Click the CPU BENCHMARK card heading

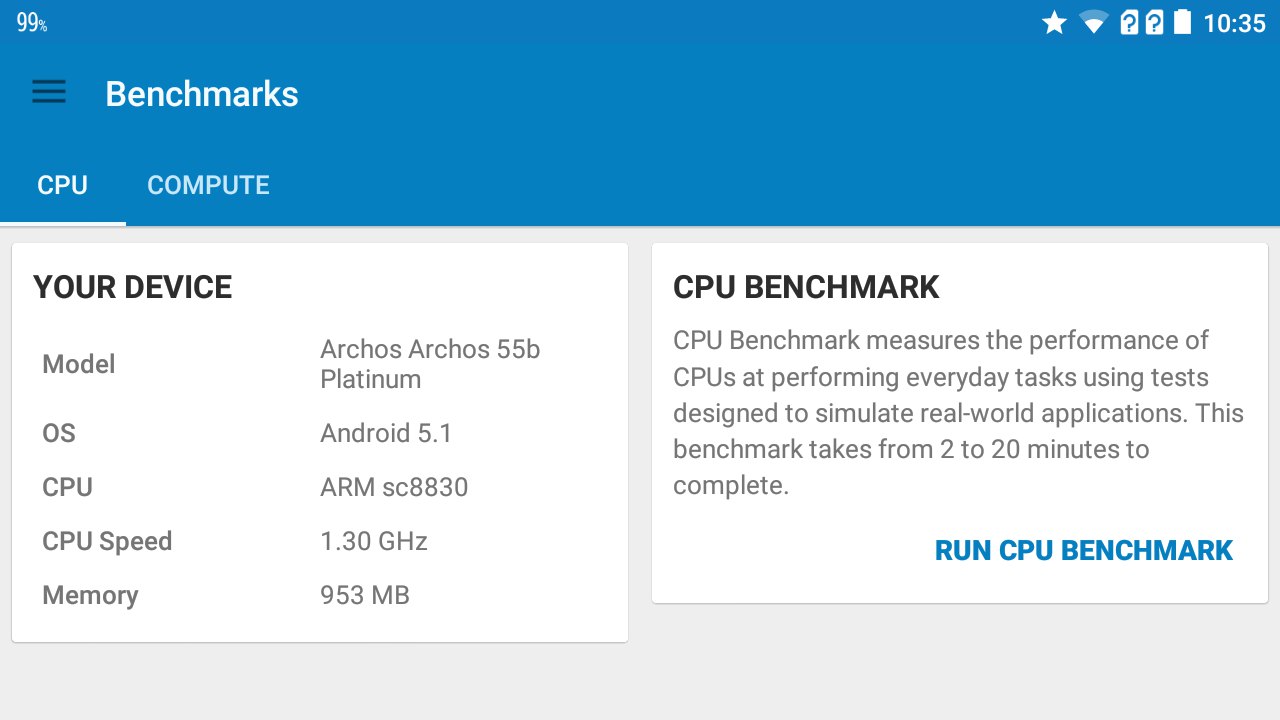coord(806,287)
